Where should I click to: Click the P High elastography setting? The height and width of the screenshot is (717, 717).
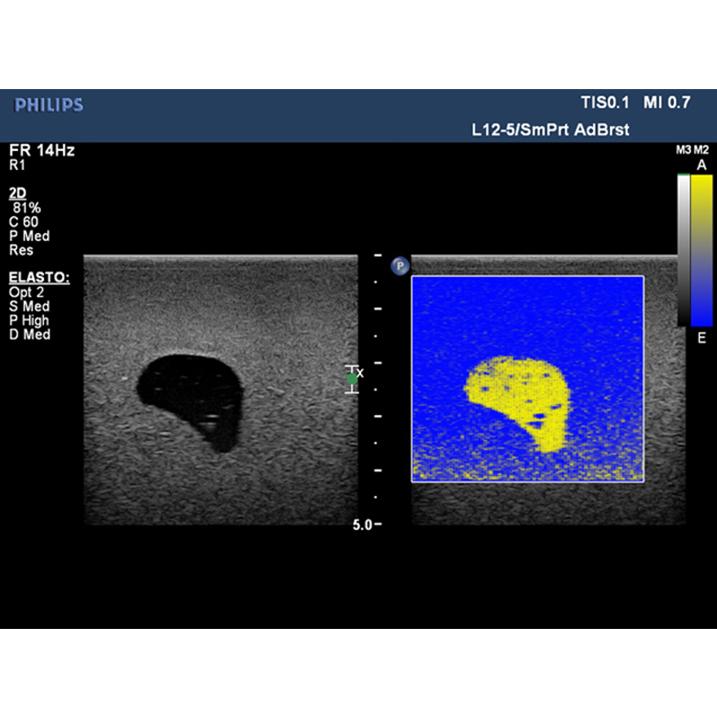click(x=30, y=320)
